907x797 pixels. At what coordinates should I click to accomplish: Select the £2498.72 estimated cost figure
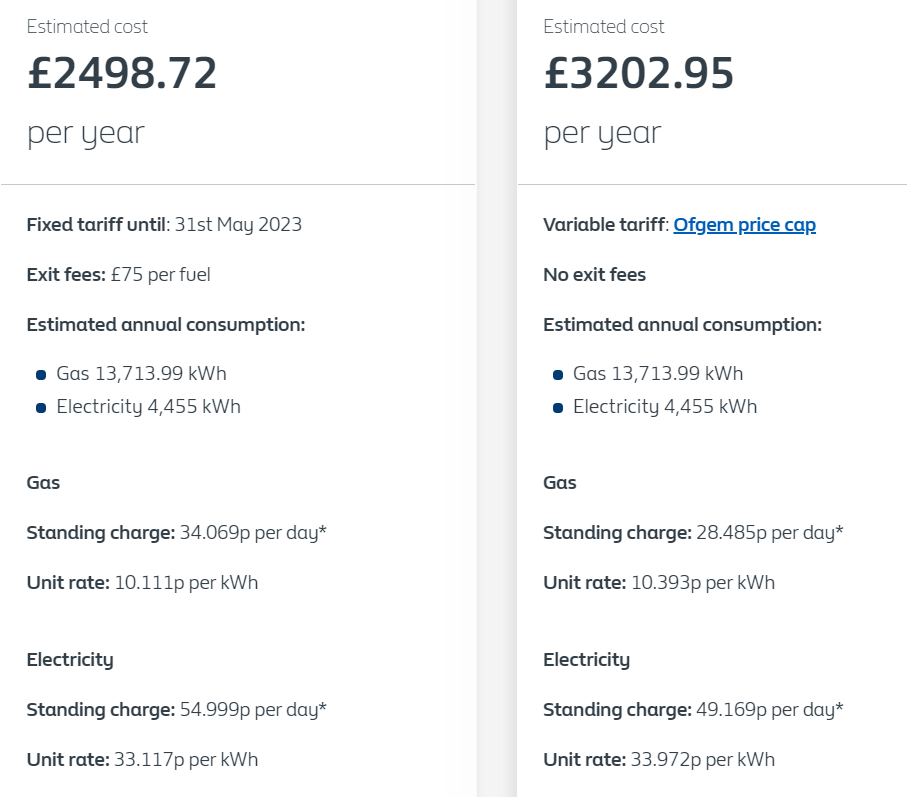pyautogui.click(x=122, y=73)
